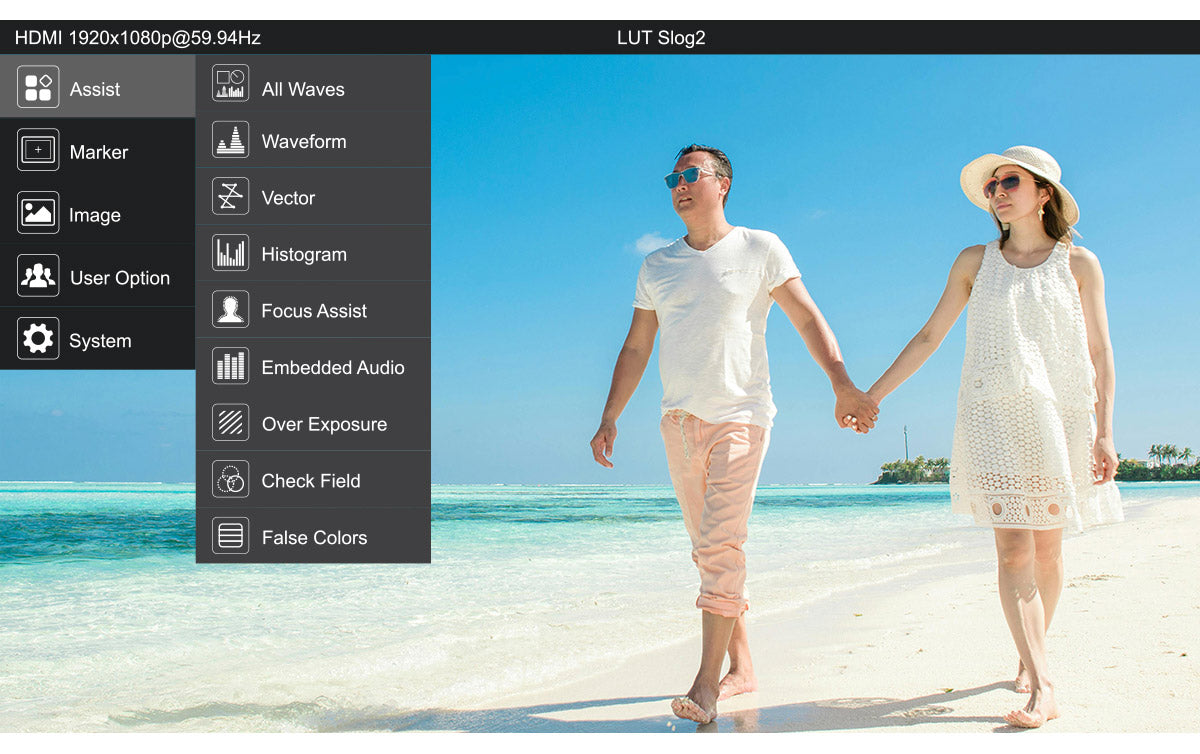1200x754 pixels.
Task: Click the System gear icon
Action: pos(38,340)
